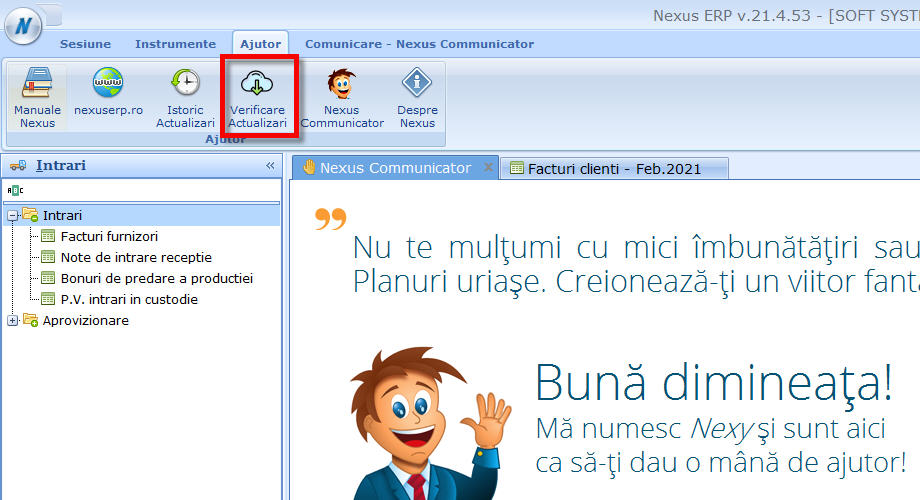The height and width of the screenshot is (500, 920).
Task: Open Nexus Communicator from ribbon
Action: click(x=342, y=97)
